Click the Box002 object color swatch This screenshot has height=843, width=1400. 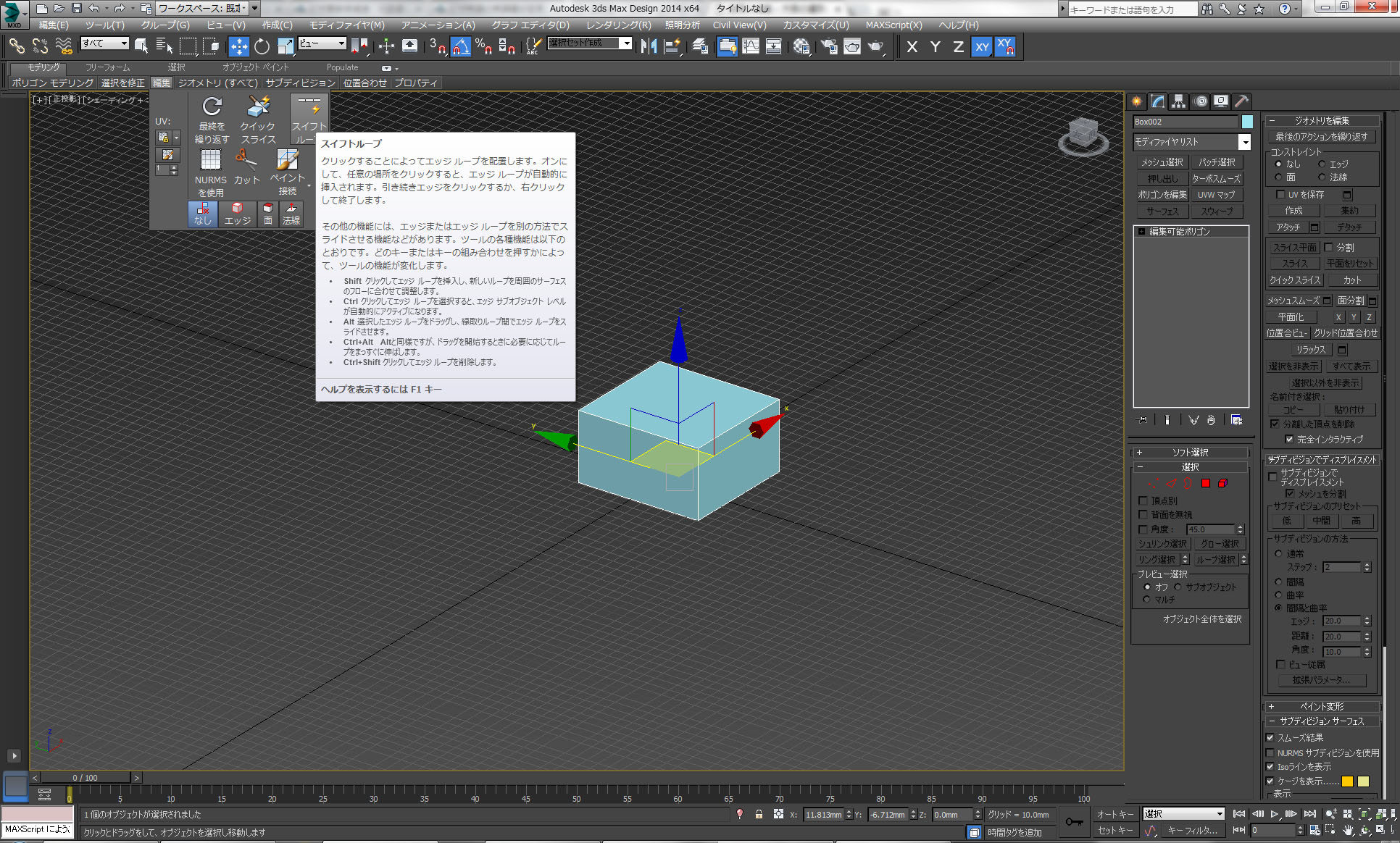pos(1247,122)
